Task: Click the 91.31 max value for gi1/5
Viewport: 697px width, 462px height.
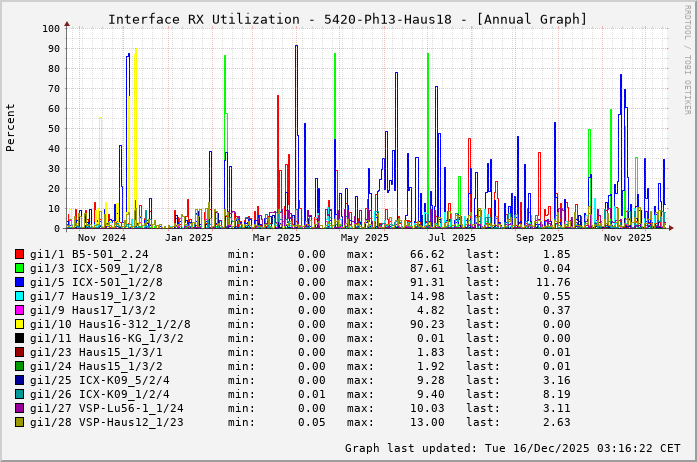Action: tap(396, 282)
